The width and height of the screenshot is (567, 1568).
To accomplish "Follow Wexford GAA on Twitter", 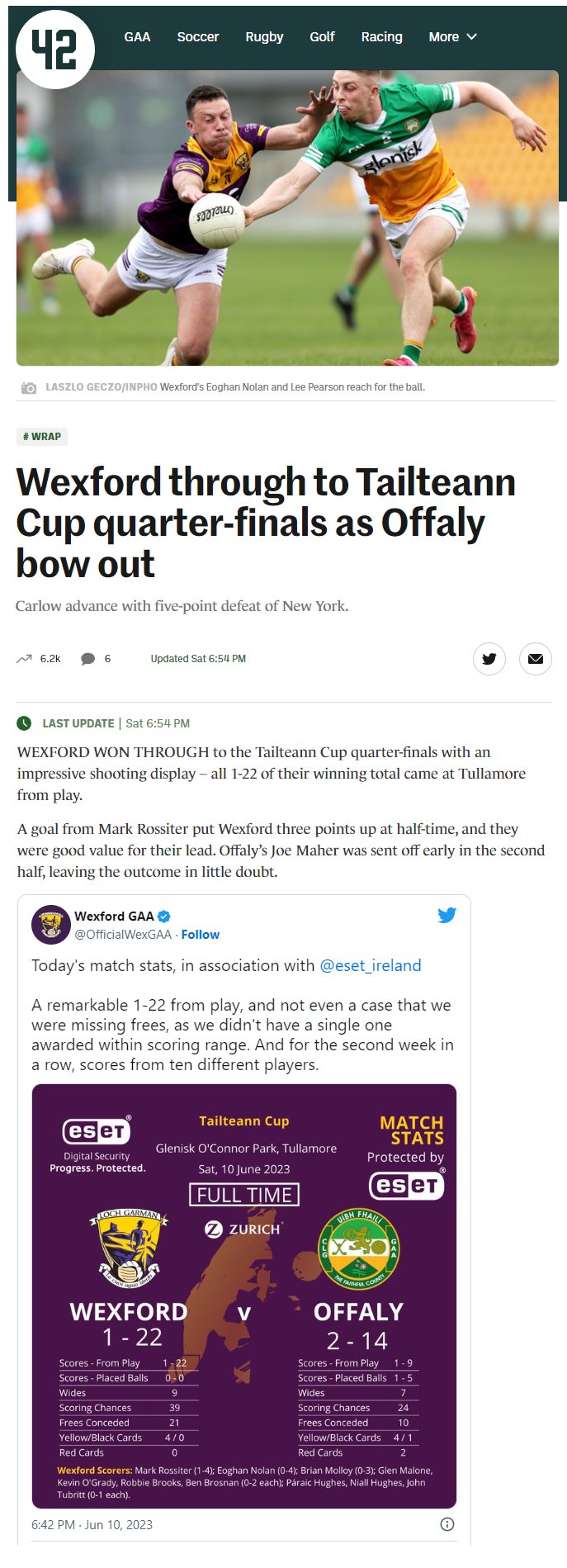I will pyautogui.click(x=201, y=935).
